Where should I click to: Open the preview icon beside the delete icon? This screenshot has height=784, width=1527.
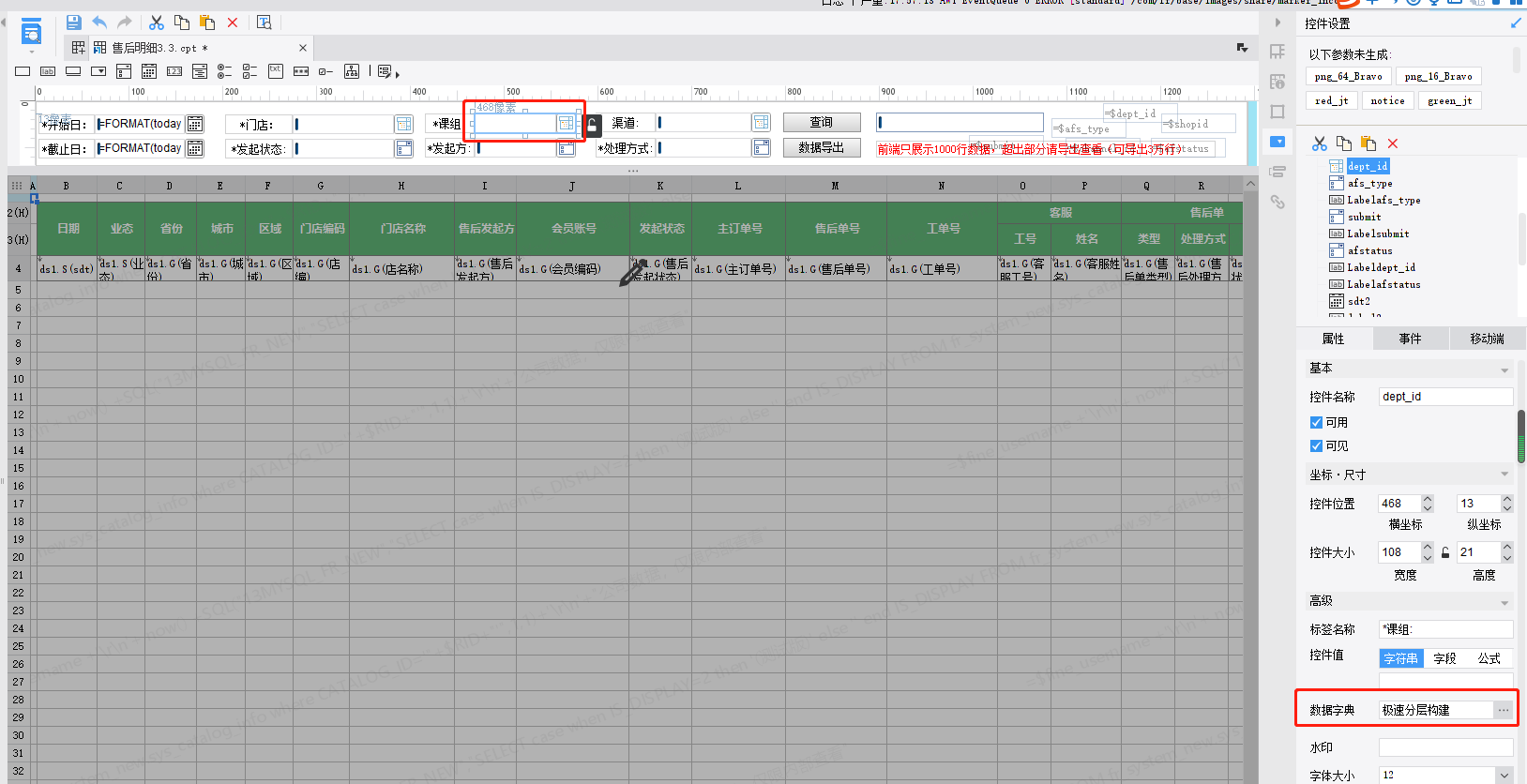(x=265, y=23)
